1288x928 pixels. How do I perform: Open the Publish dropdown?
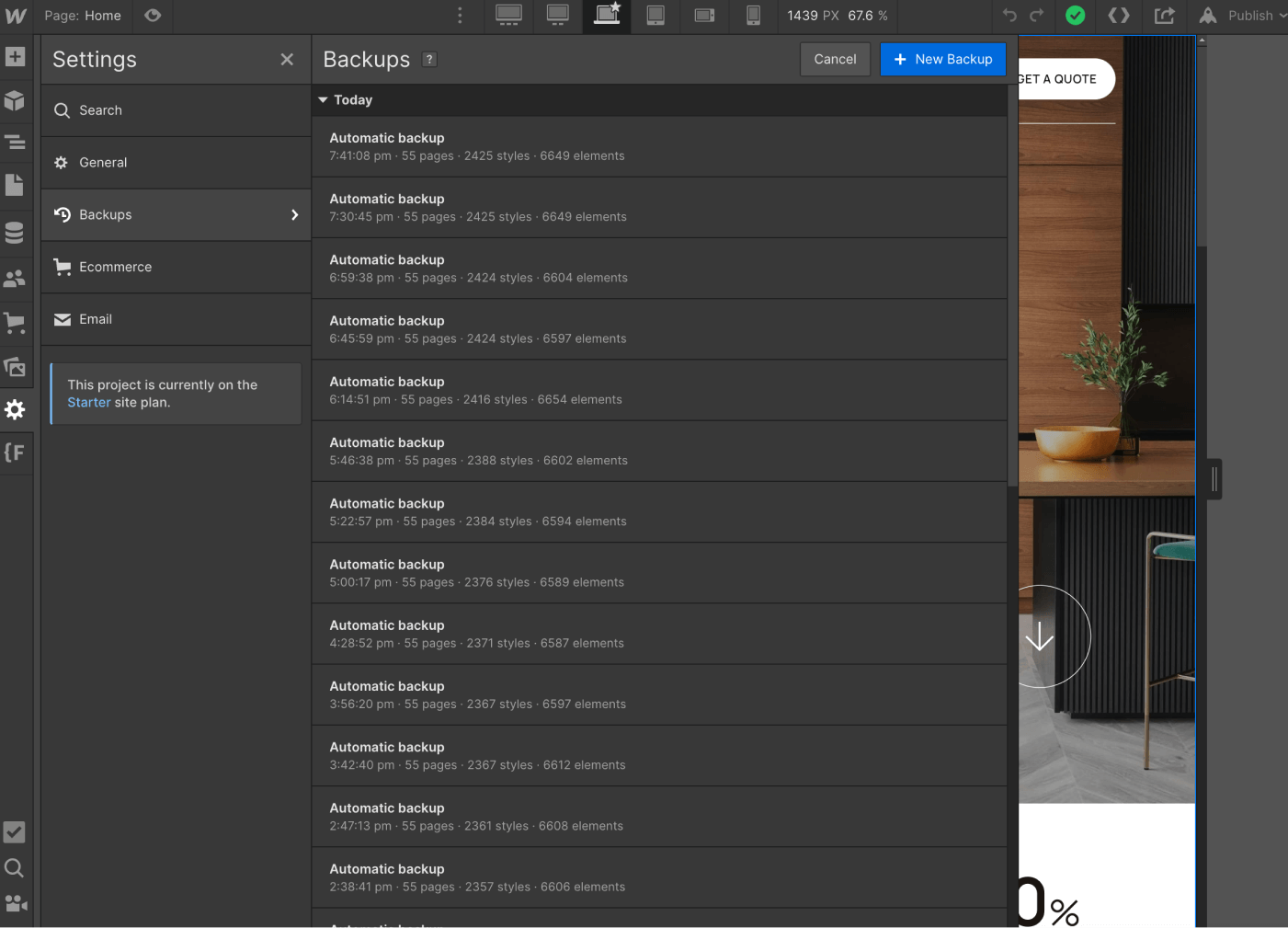(1250, 16)
